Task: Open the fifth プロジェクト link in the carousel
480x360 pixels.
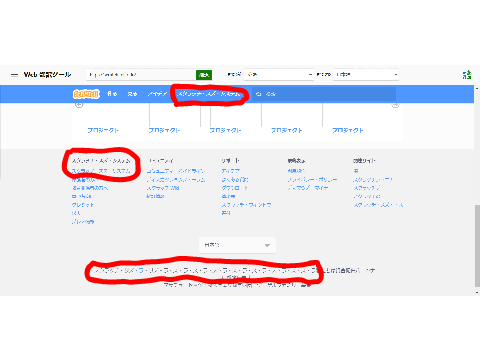Action: (x=348, y=130)
